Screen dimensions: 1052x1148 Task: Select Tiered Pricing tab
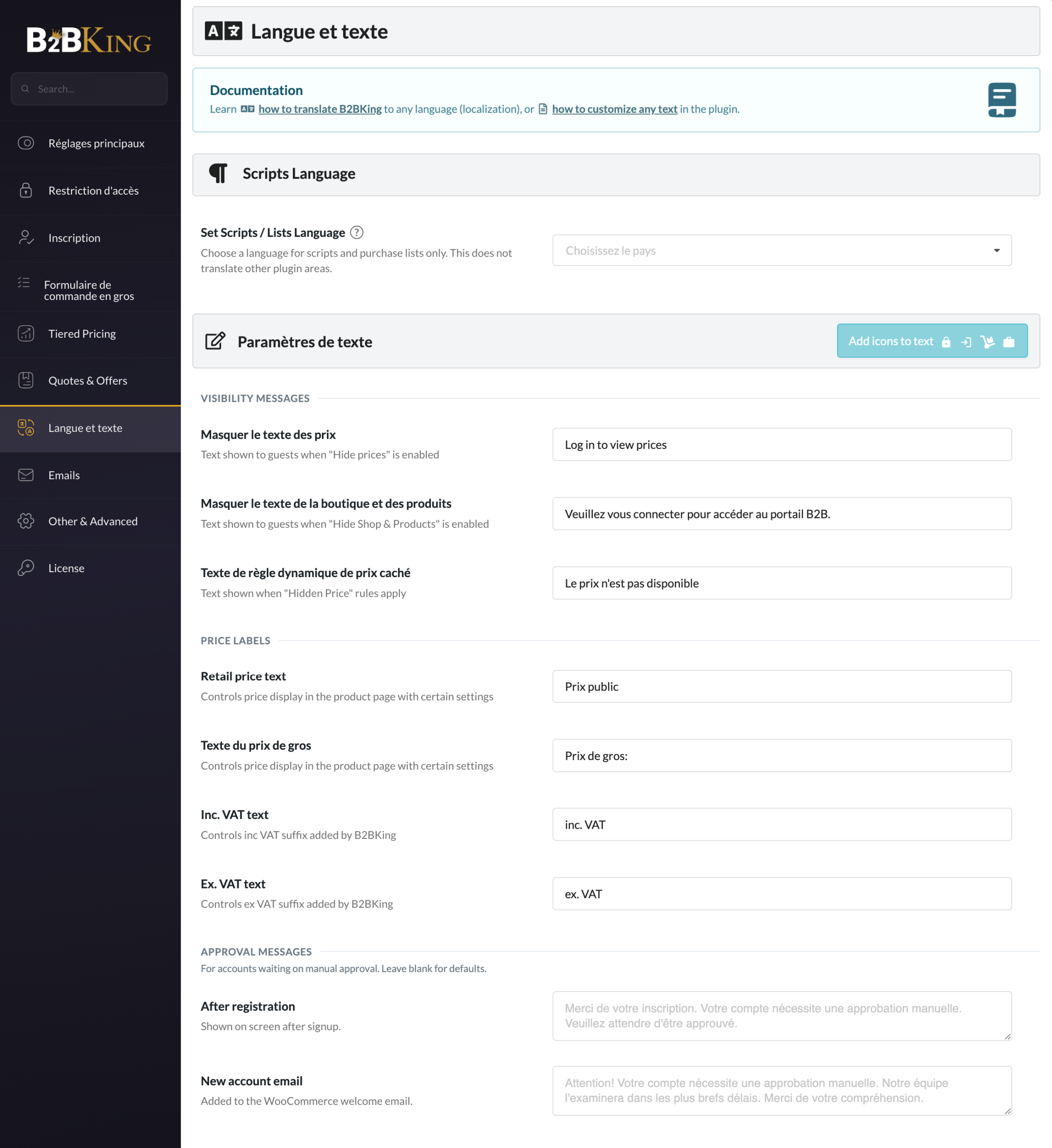[90, 334]
